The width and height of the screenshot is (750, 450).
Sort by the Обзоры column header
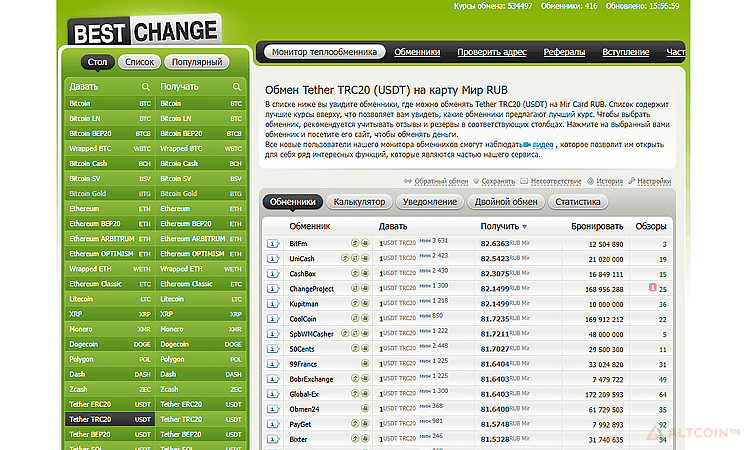(651, 226)
